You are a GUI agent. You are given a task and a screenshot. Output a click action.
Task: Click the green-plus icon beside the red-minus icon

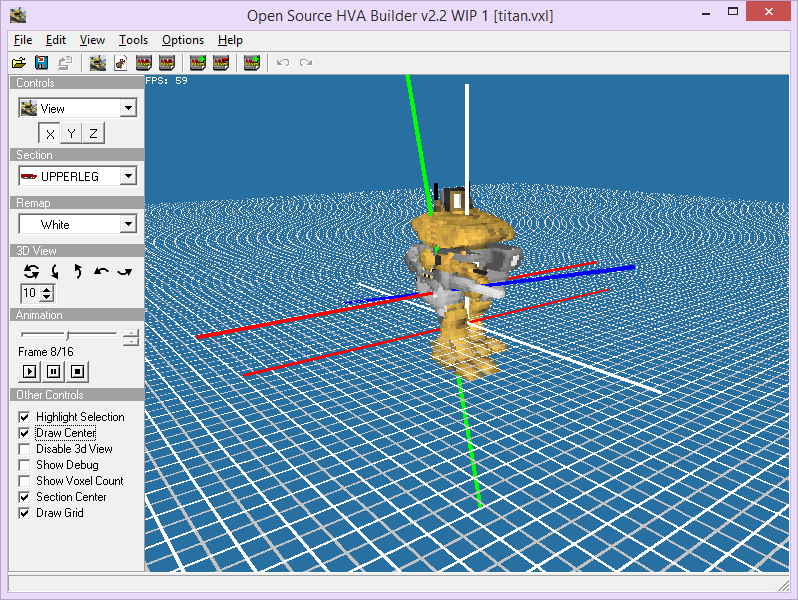tap(197, 63)
